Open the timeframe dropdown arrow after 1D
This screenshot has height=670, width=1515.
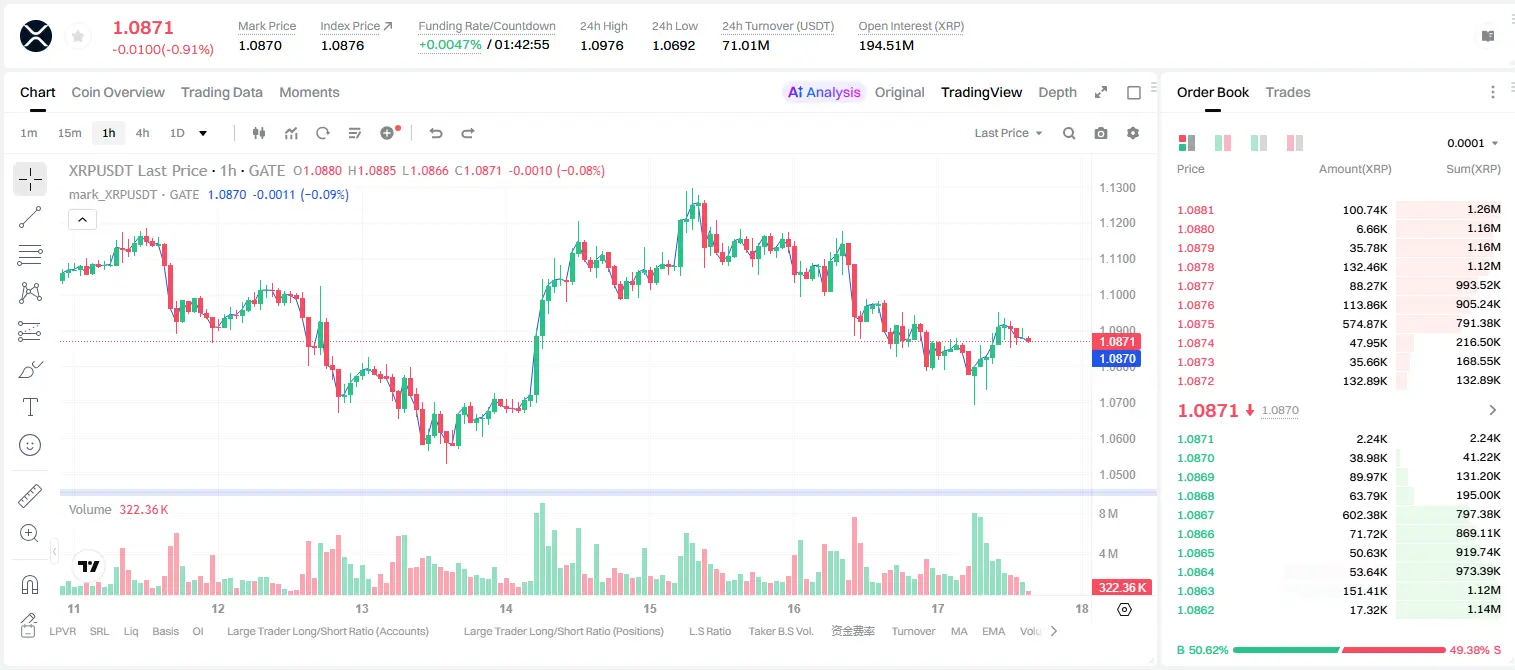coord(203,133)
